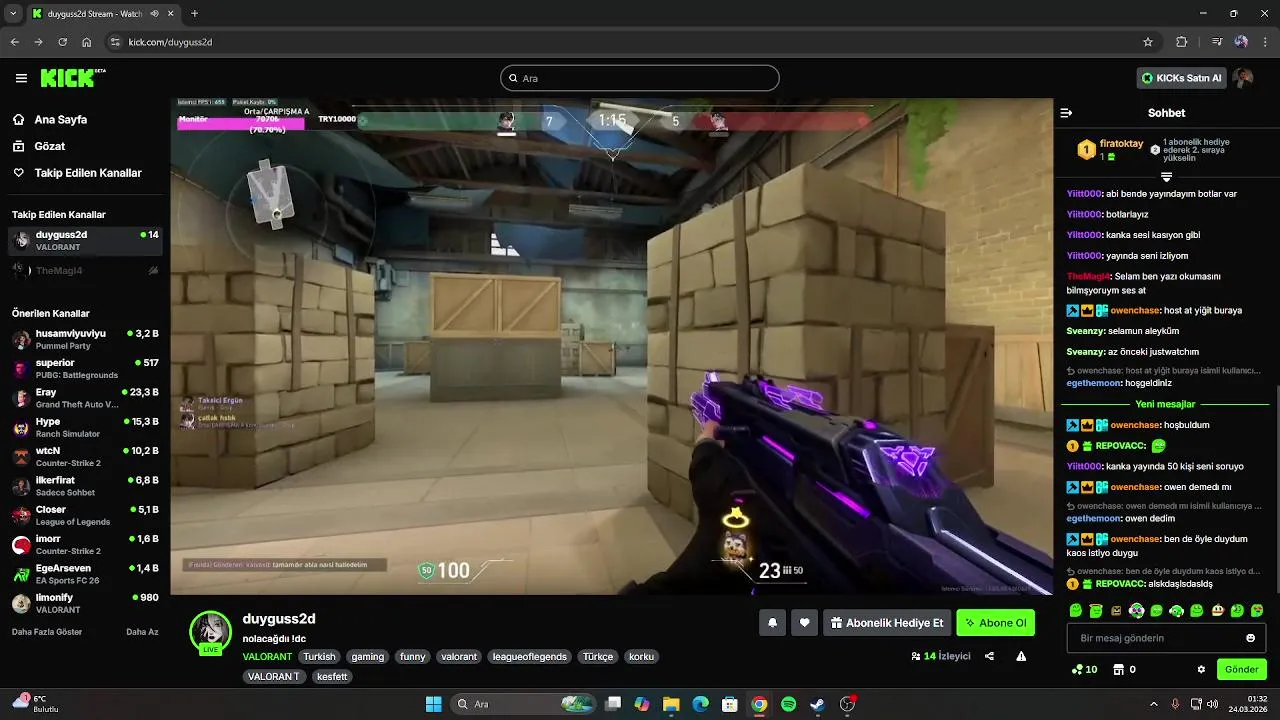The image size is (1280, 720).
Task: Open the Kick hamburger menu
Action: coord(21,78)
